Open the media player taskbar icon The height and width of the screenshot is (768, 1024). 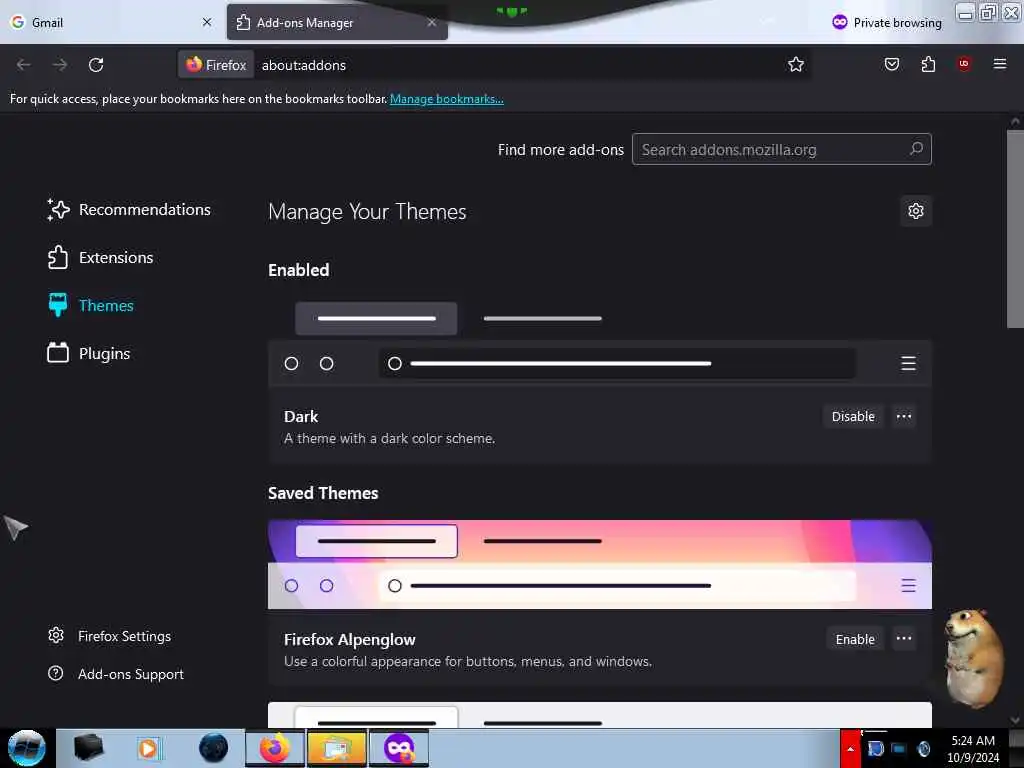coord(149,748)
